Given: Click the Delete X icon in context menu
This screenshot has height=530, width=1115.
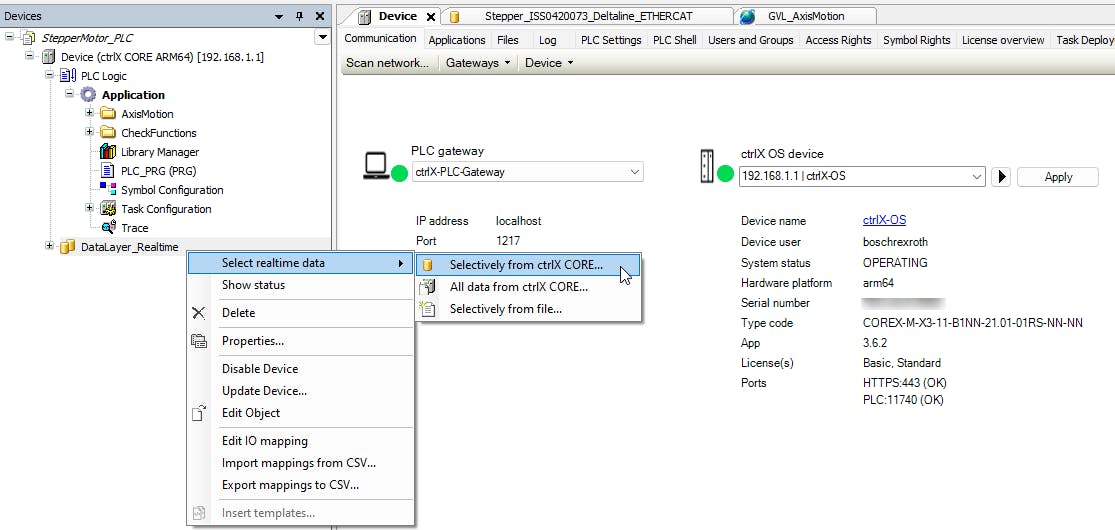Looking at the screenshot, I should point(199,313).
